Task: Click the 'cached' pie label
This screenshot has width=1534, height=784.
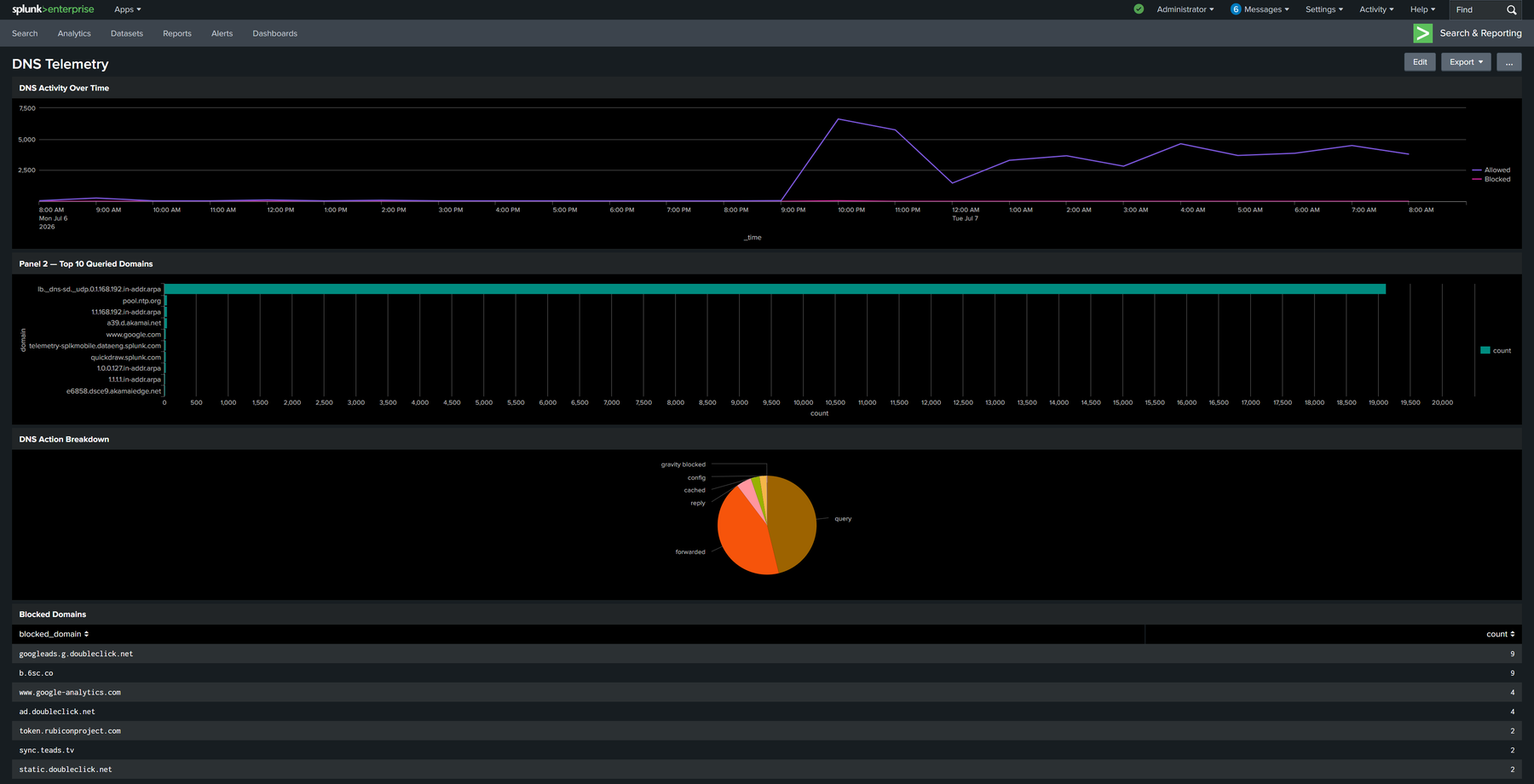Action: pyautogui.click(x=695, y=490)
